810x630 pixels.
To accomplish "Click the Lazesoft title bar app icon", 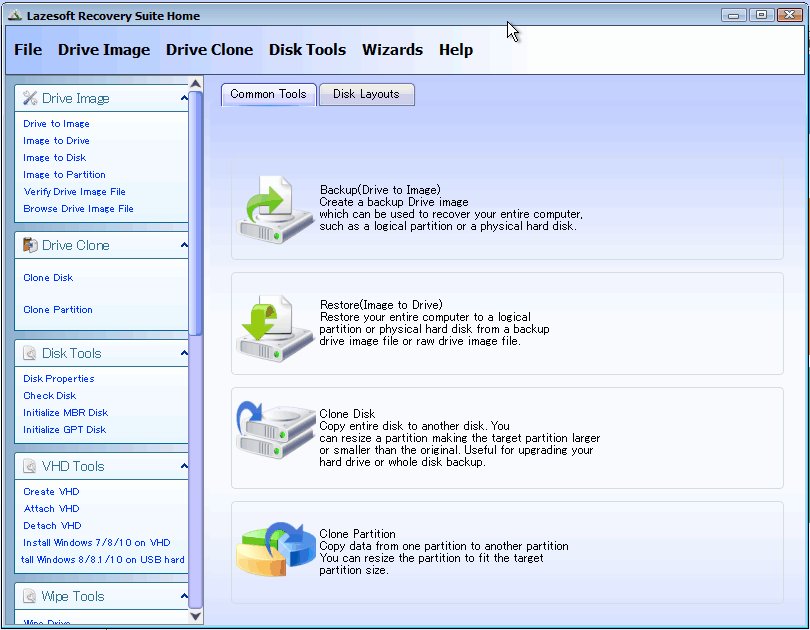I will 15,15.
